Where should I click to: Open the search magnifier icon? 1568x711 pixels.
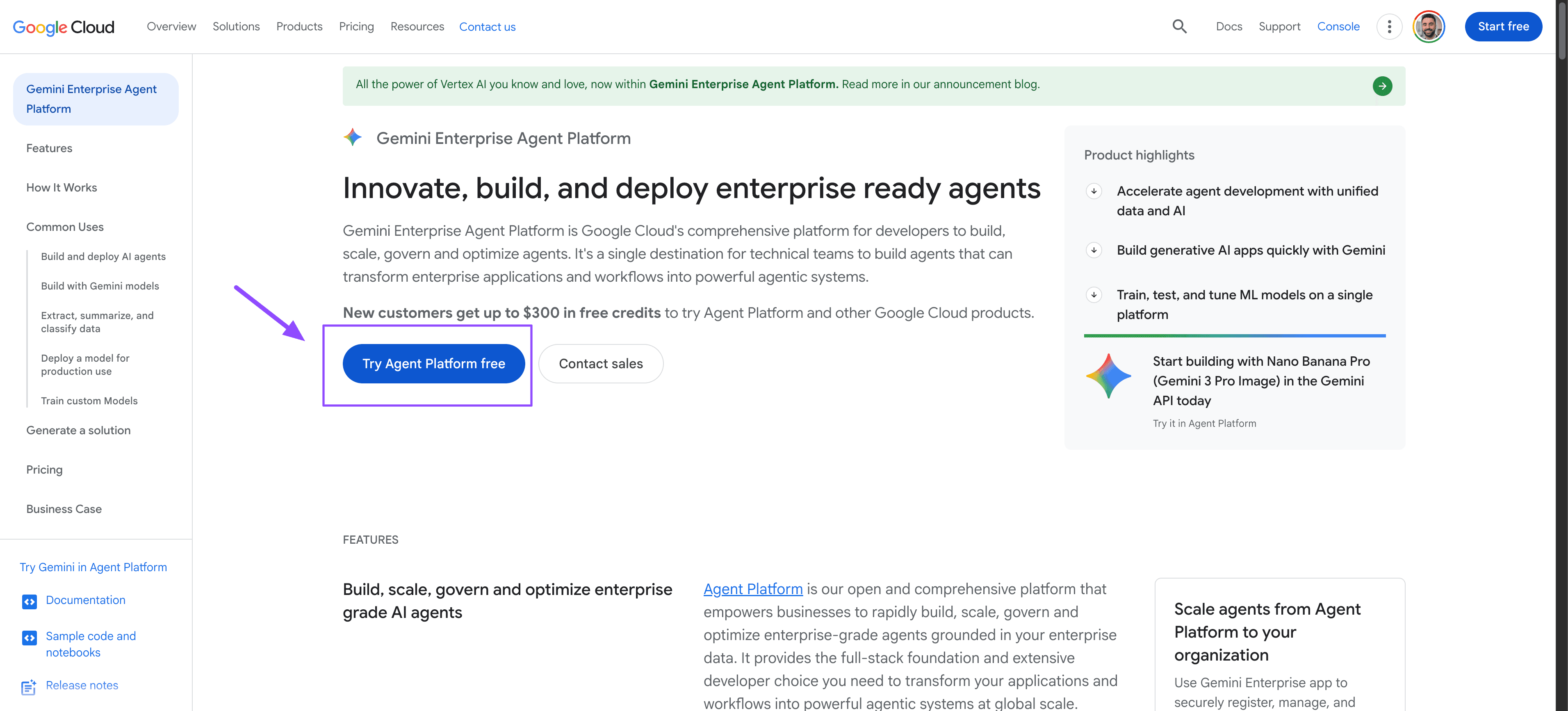(x=1179, y=27)
